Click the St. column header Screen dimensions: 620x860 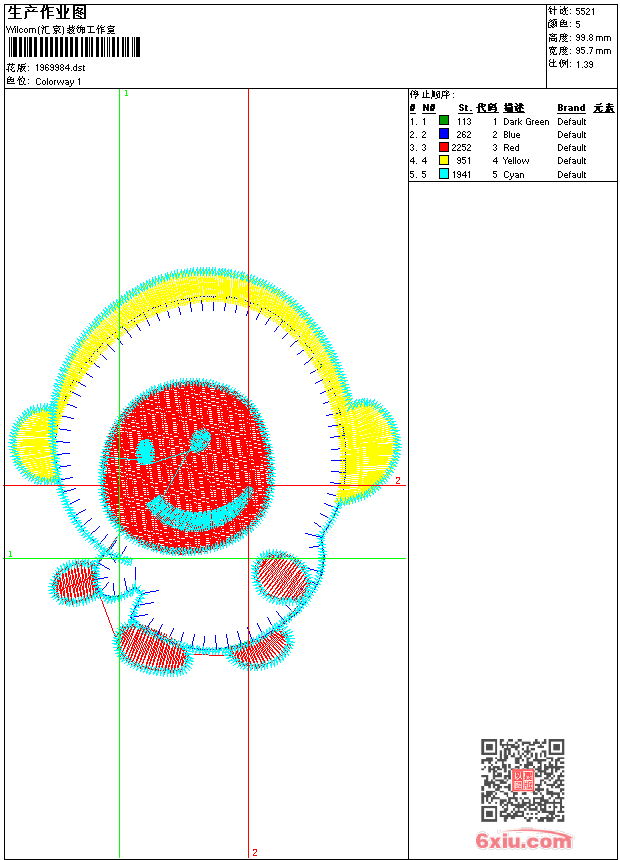pos(465,108)
